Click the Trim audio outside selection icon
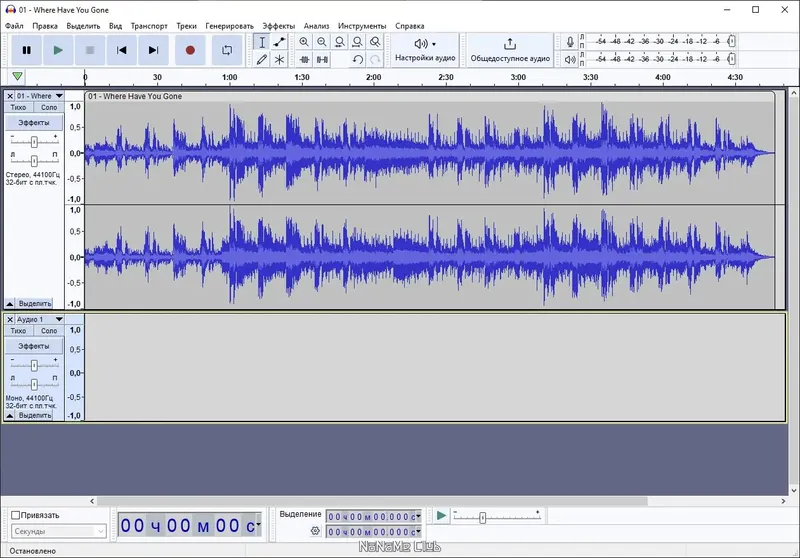This screenshot has height=558, width=800. (x=304, y=59)
